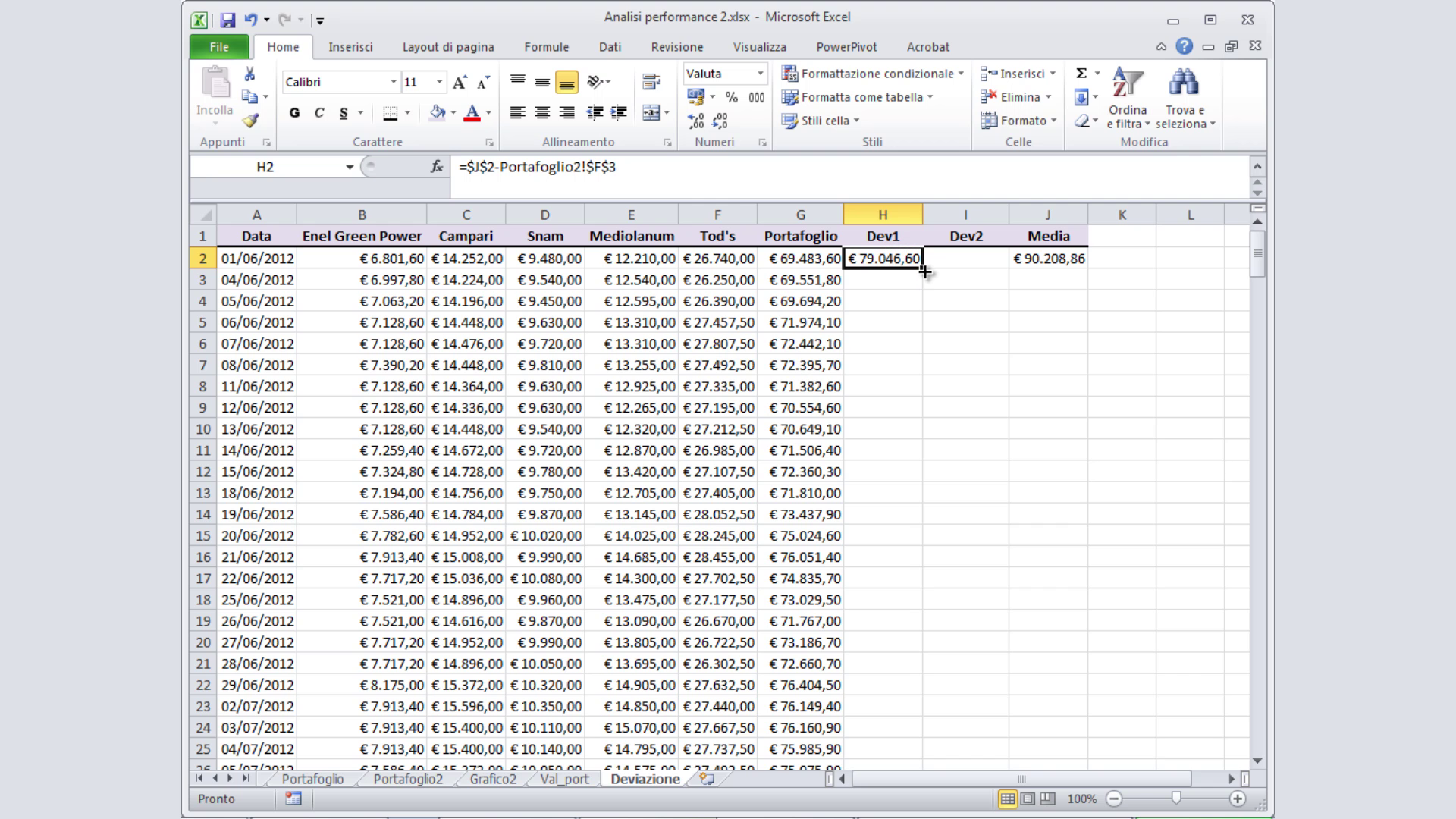Click the Cut scissors icon
The image size is (1456, 819).
(x=249, y=74)
